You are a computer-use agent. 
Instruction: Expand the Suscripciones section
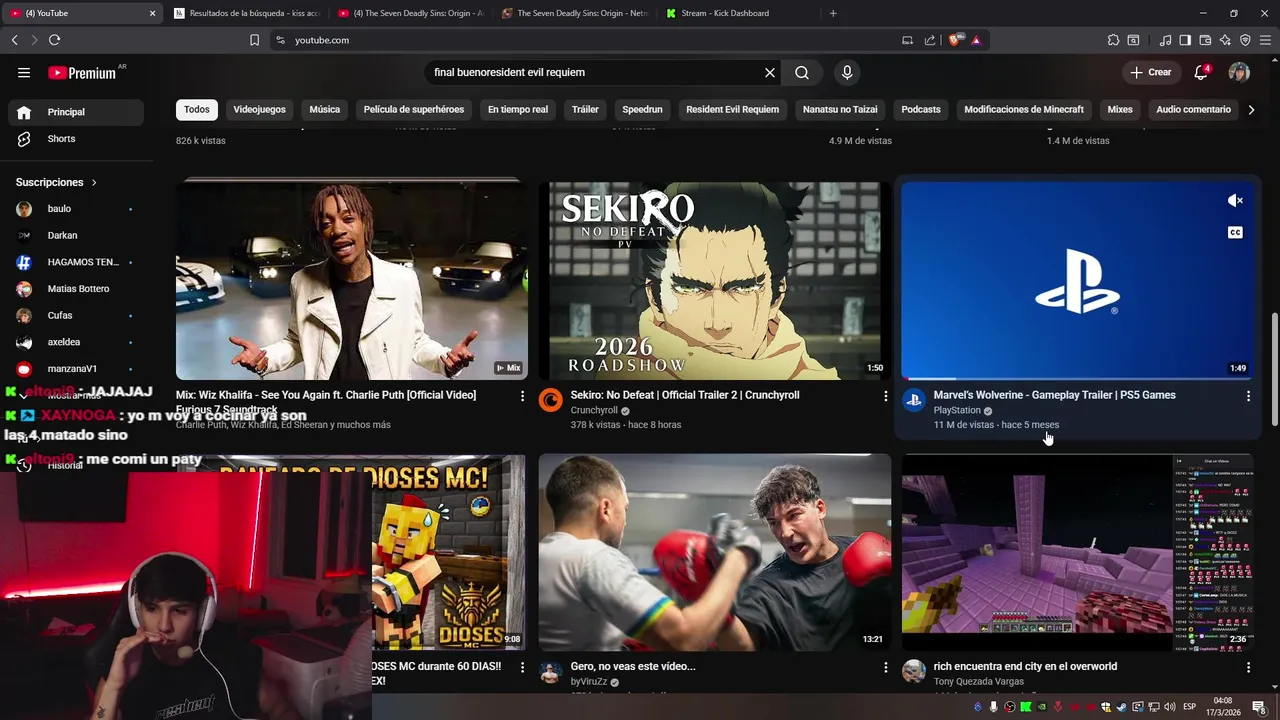point(57,182)
